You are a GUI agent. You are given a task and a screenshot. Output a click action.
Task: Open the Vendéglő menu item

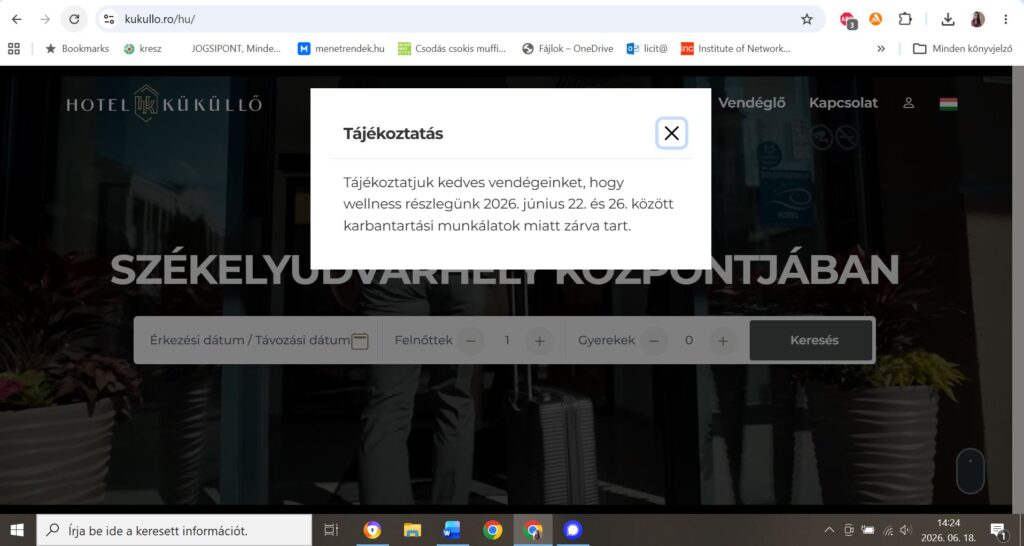click(752, 103)
